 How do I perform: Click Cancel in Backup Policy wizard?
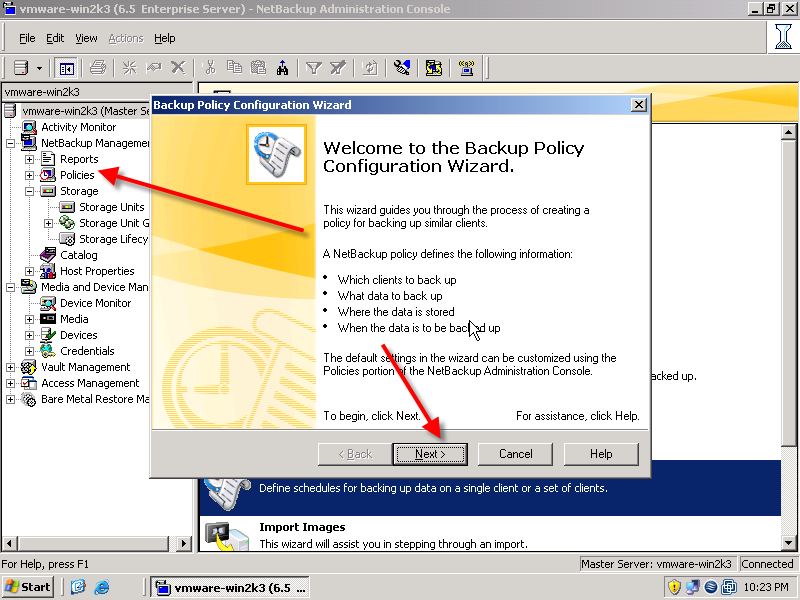[x=515, y=454]
